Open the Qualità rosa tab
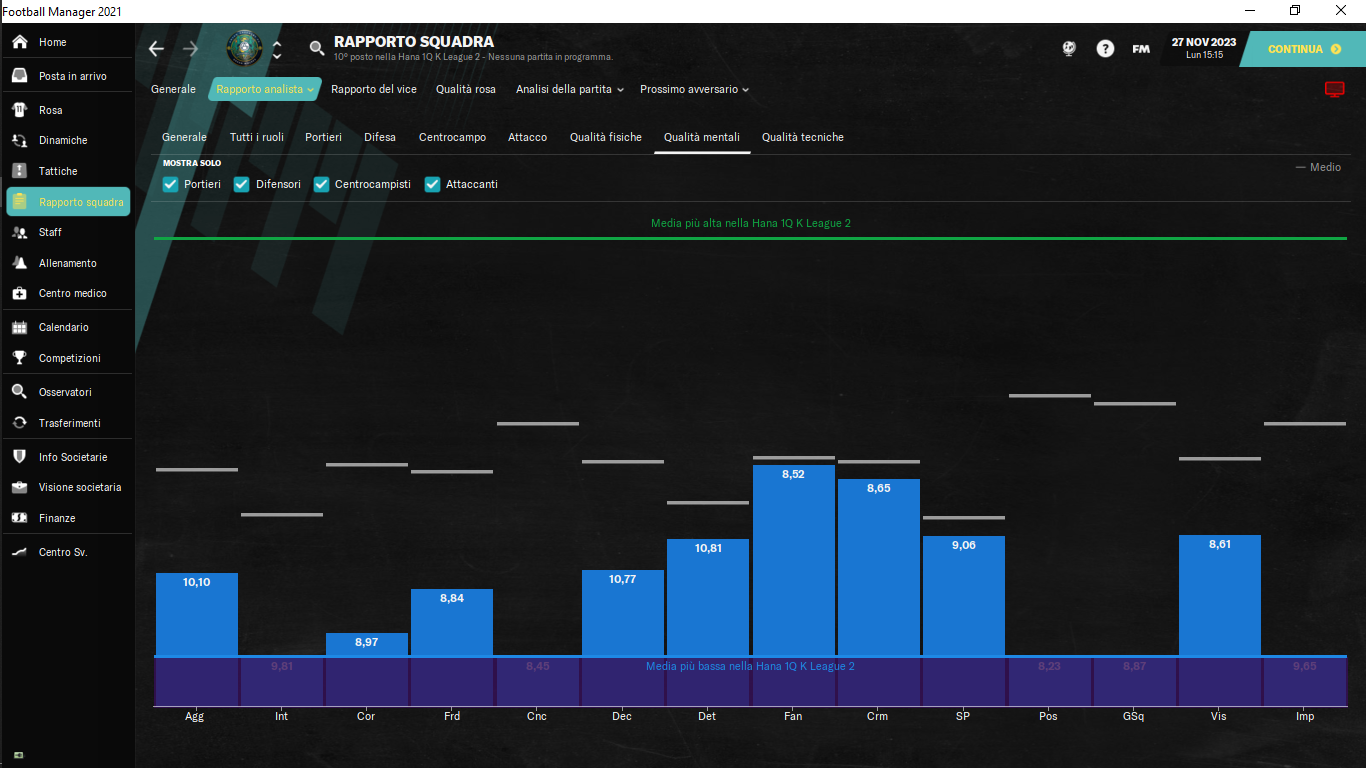The height and width of the screenshot is (768, 1366). pyautogui.click(x=466, y=89)
